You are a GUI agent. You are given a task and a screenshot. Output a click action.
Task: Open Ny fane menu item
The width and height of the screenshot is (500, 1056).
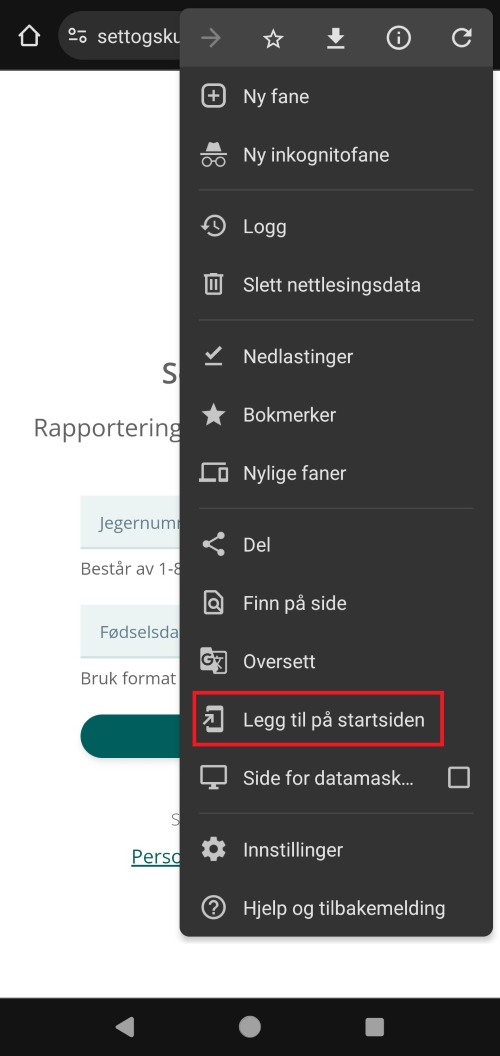(336, 96)
